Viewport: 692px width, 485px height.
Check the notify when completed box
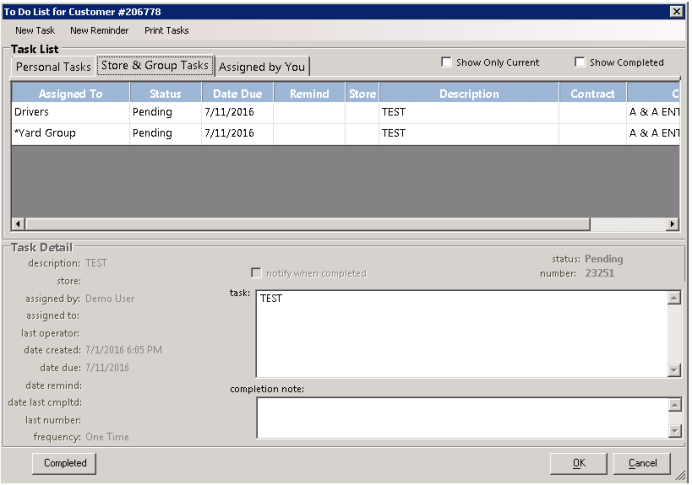257,273
